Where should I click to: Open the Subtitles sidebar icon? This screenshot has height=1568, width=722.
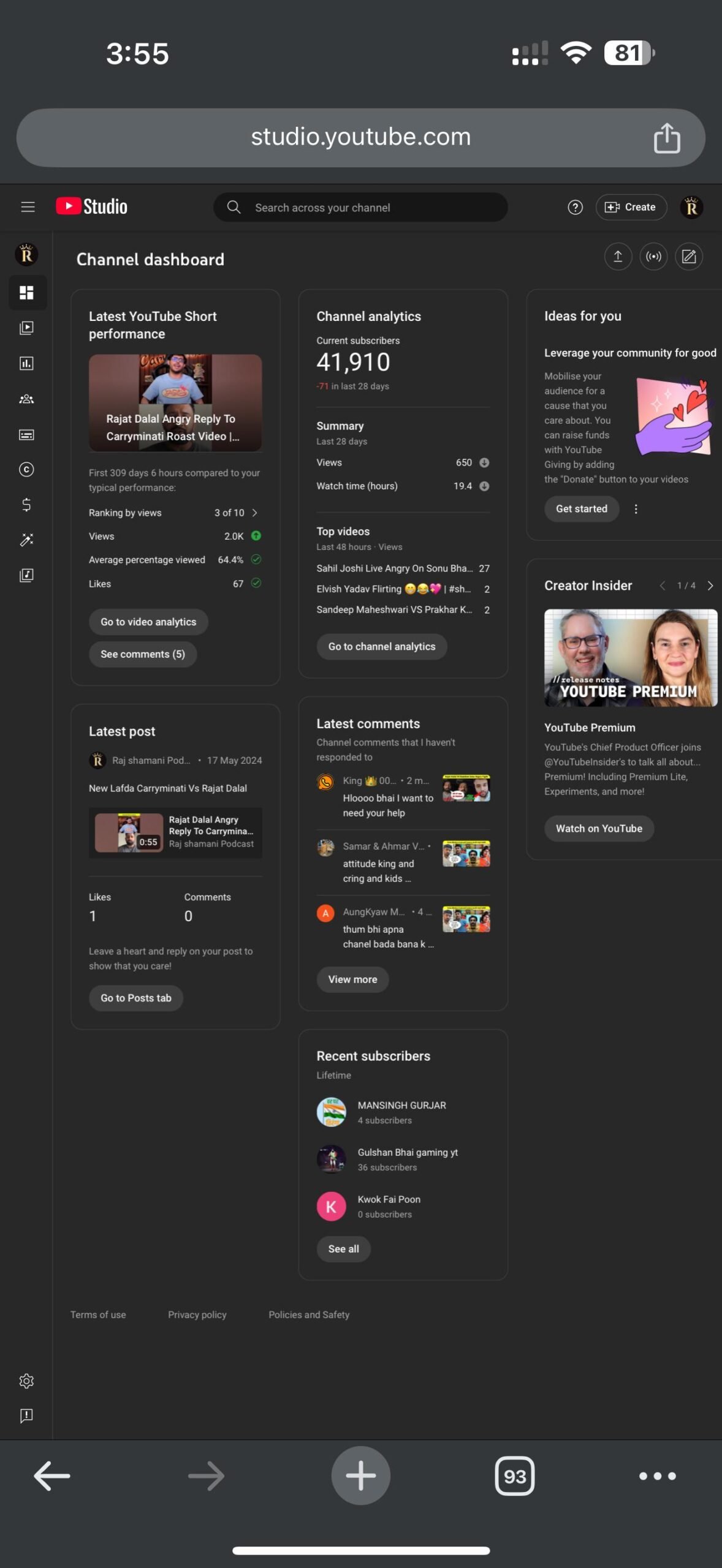(26, 435)
